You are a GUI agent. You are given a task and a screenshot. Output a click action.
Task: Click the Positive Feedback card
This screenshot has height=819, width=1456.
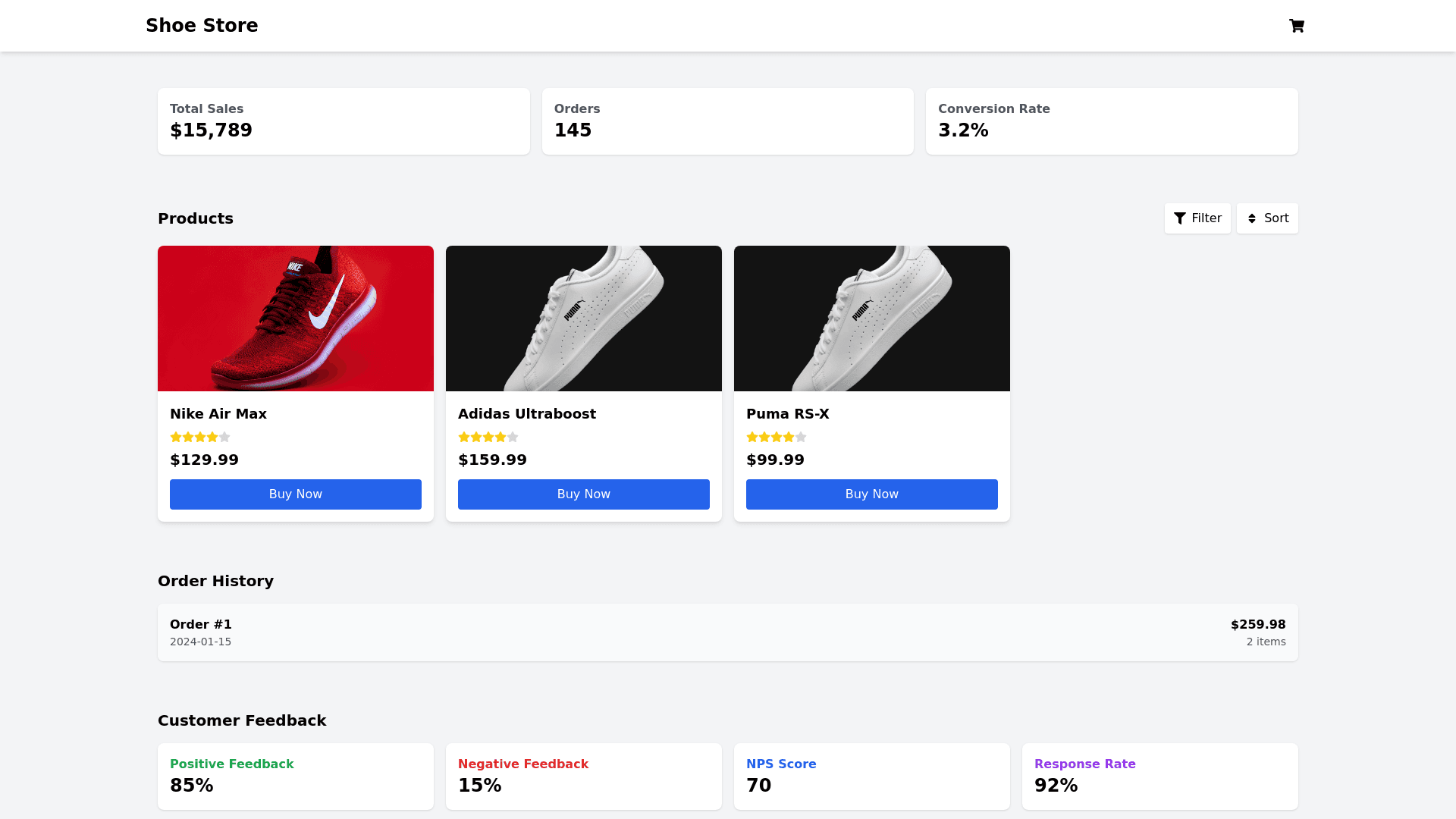(x=296, y=777)
